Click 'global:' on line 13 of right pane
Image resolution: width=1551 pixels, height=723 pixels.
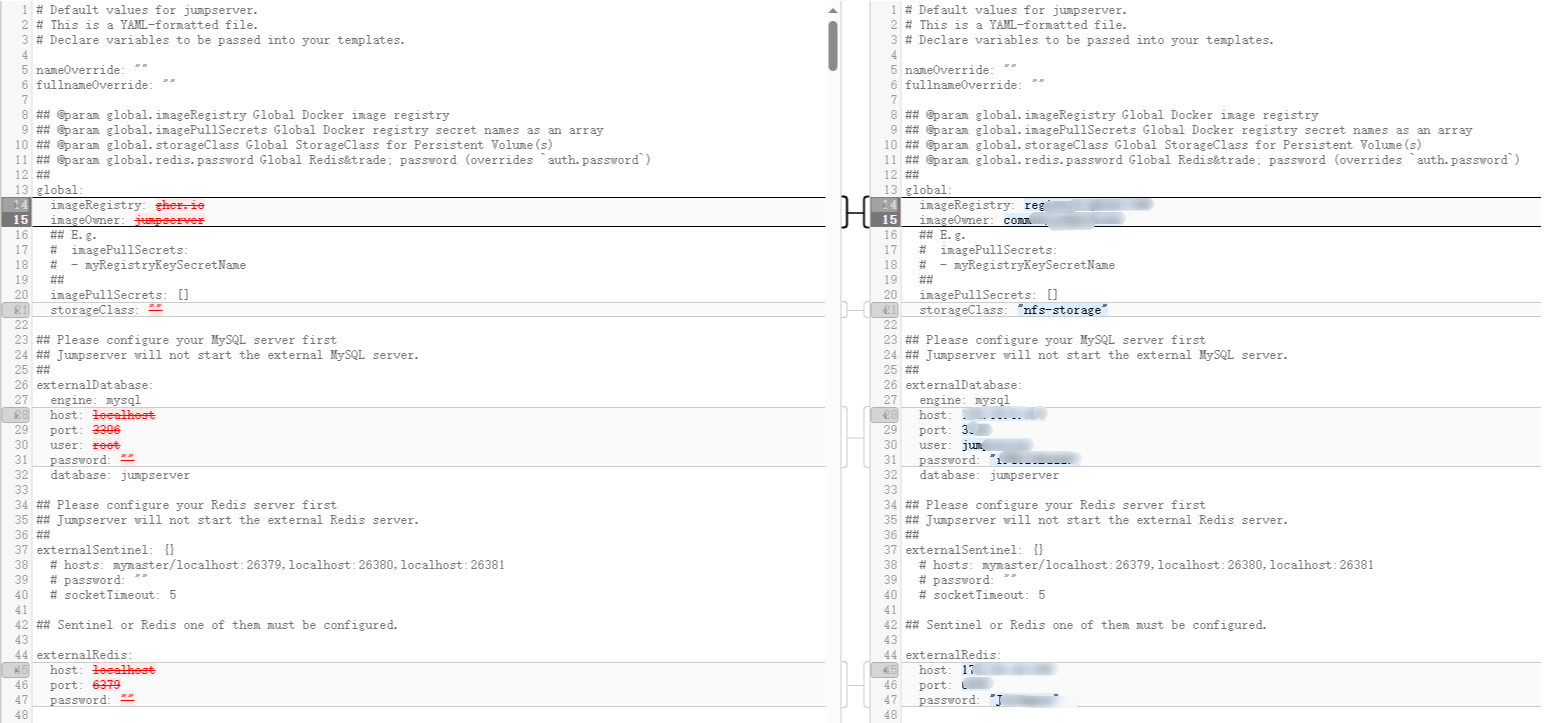929,190
